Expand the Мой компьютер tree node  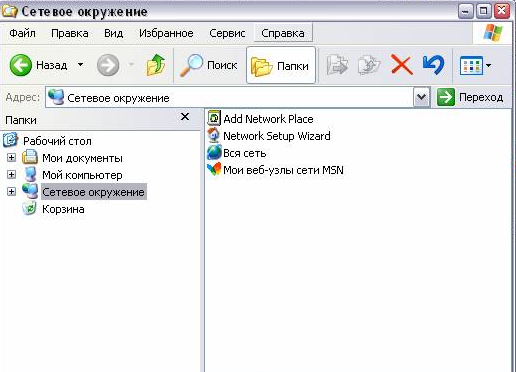point(11,174)
